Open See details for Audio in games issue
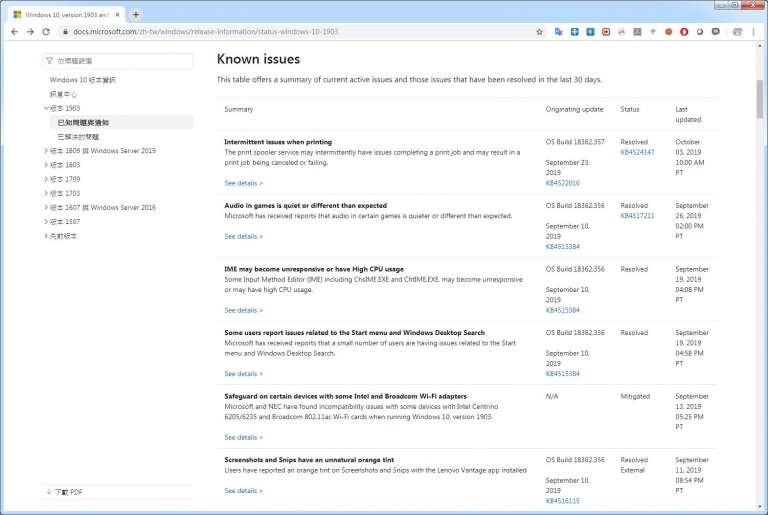This screenshot has width=768, height=515. tap(243, 237)
